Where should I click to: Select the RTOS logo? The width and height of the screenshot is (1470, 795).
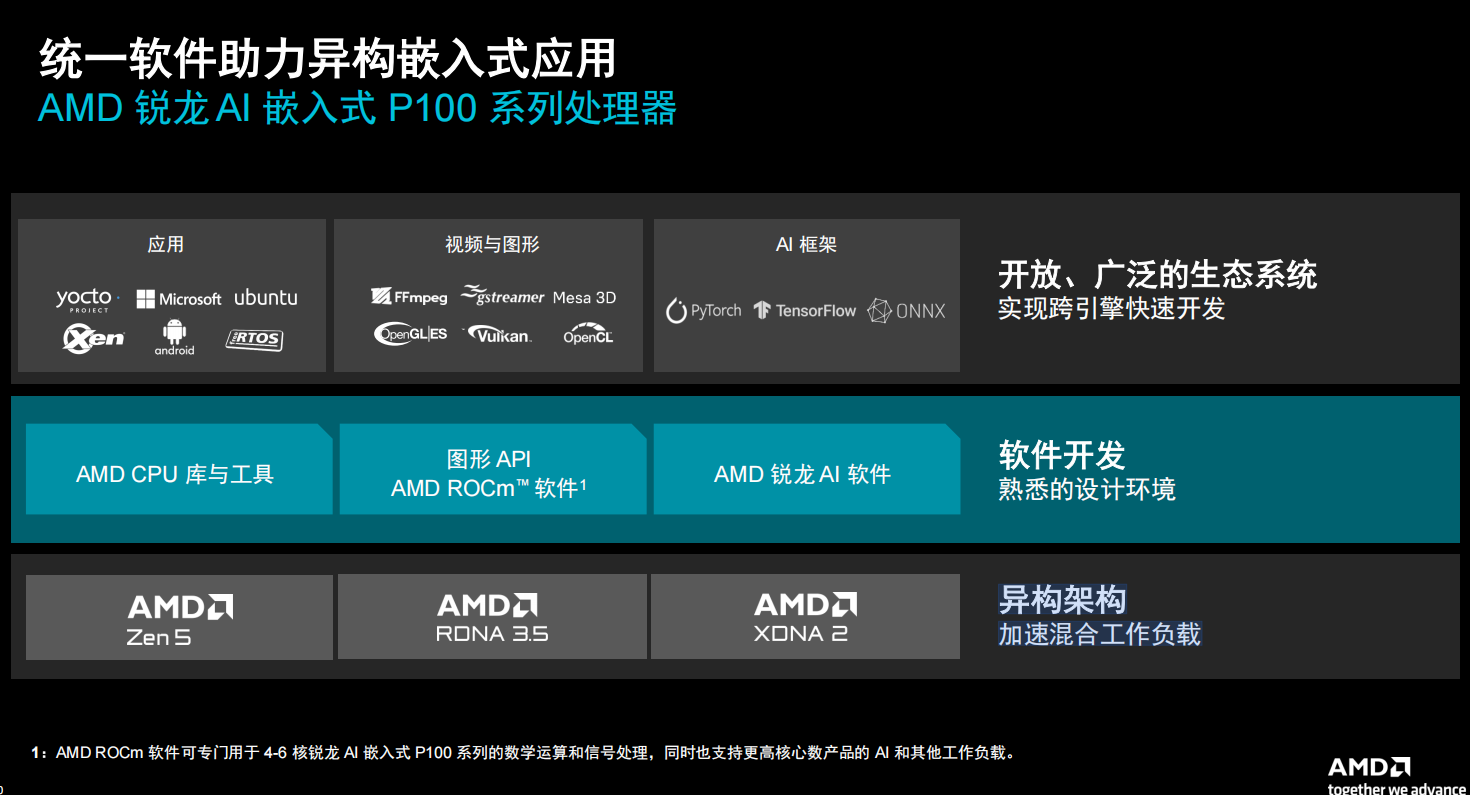254,340
